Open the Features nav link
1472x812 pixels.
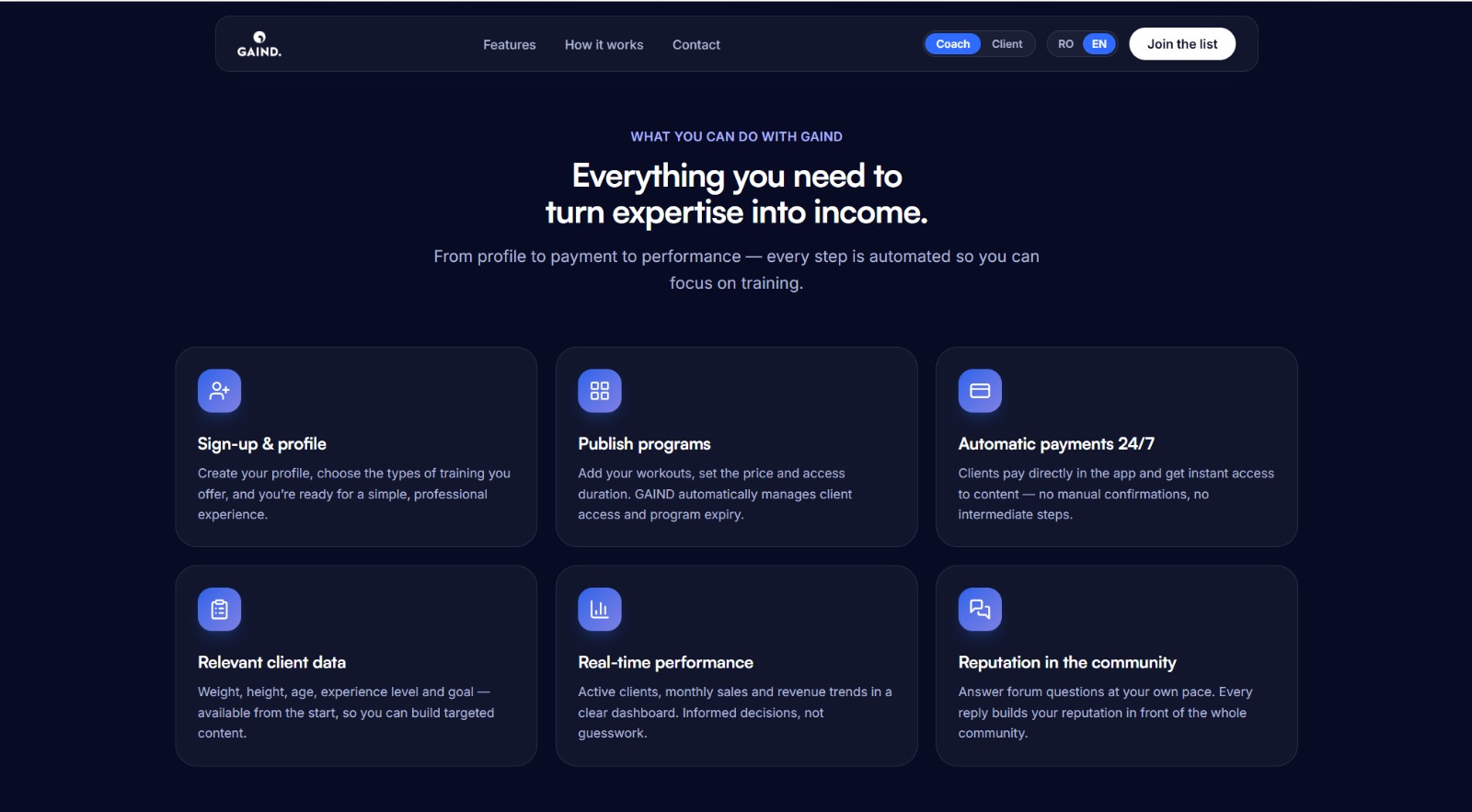pyautogui.click(x=510, y=44)
